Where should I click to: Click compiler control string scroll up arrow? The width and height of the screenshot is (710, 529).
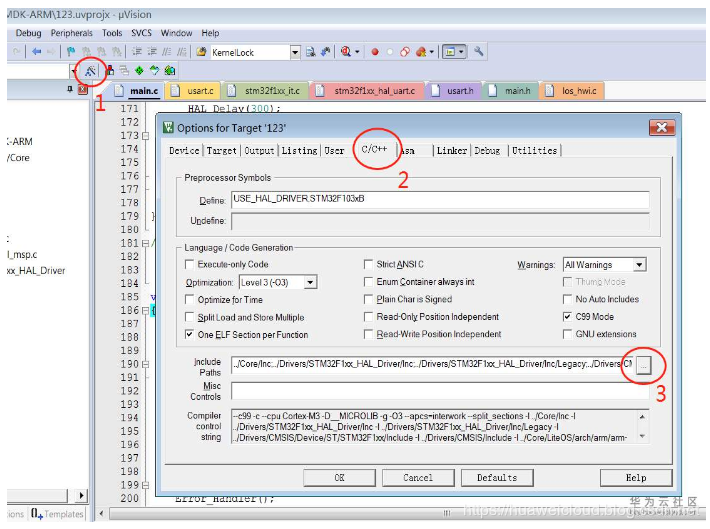coord(642,416)
